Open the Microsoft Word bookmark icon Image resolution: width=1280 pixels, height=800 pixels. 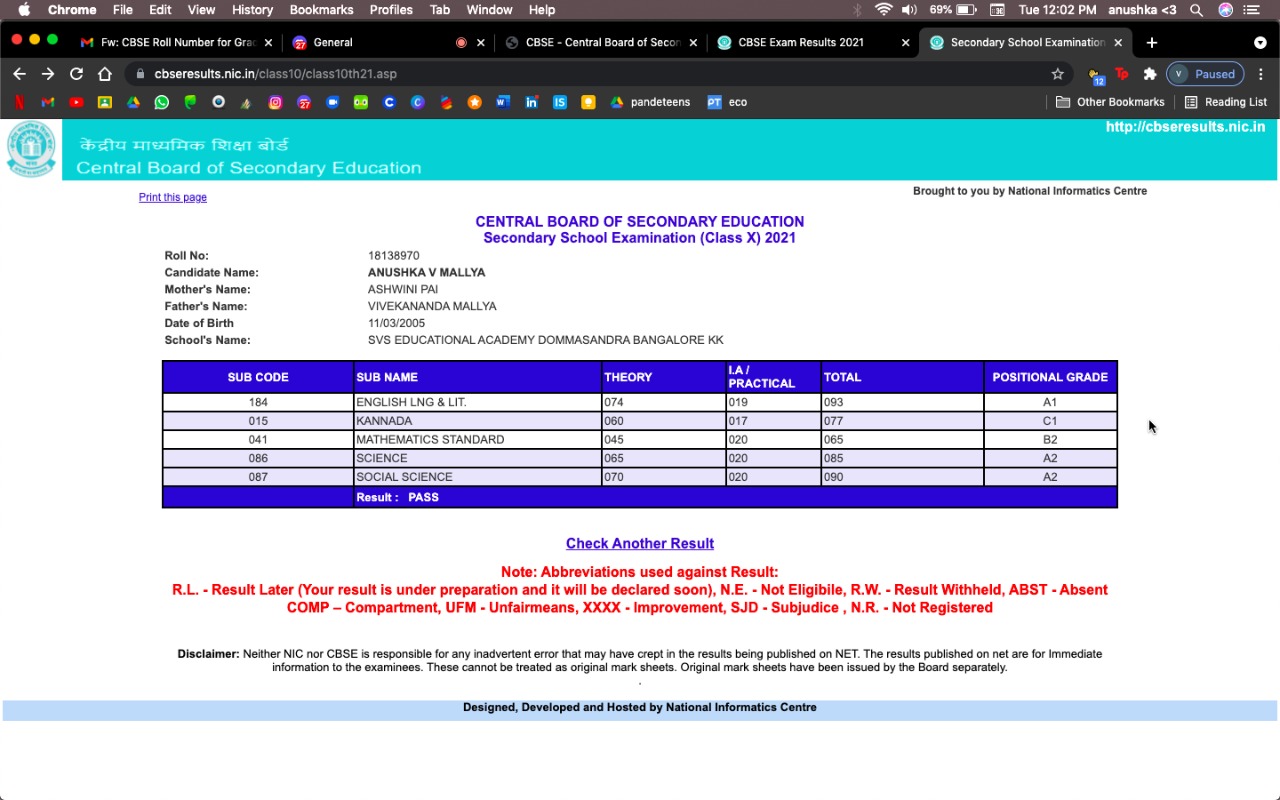point(503,102)
